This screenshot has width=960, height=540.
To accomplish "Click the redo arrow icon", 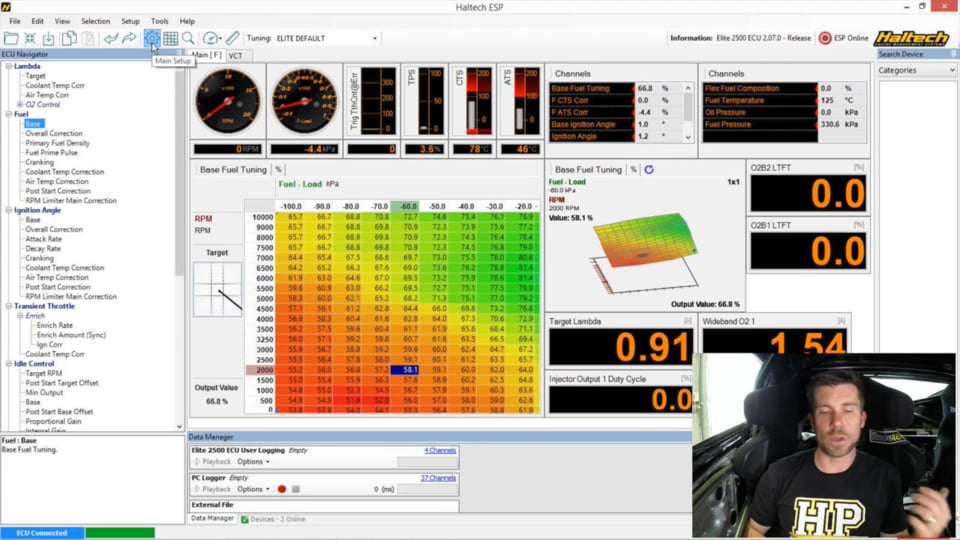I will click(x=129, y=39).
